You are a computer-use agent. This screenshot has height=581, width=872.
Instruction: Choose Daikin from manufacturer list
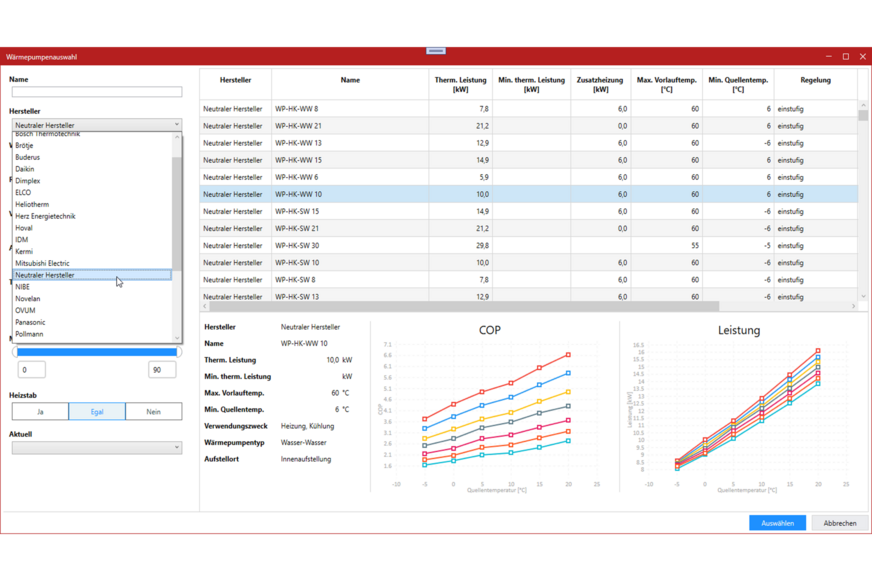(25, 169)
